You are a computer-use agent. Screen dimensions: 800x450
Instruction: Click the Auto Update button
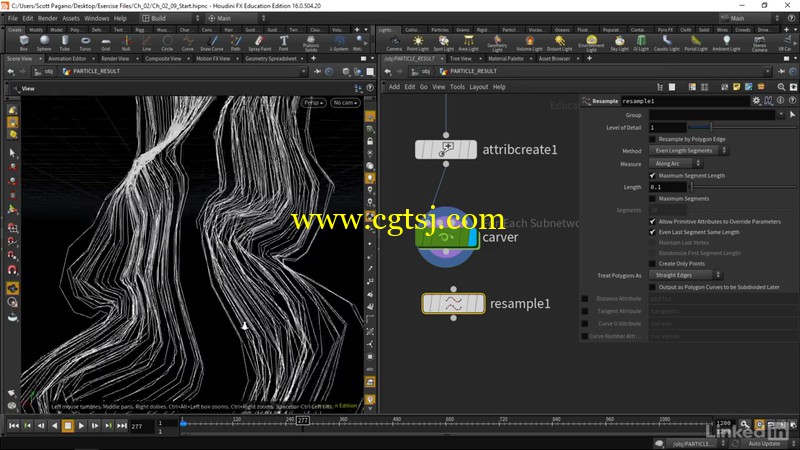764,443
